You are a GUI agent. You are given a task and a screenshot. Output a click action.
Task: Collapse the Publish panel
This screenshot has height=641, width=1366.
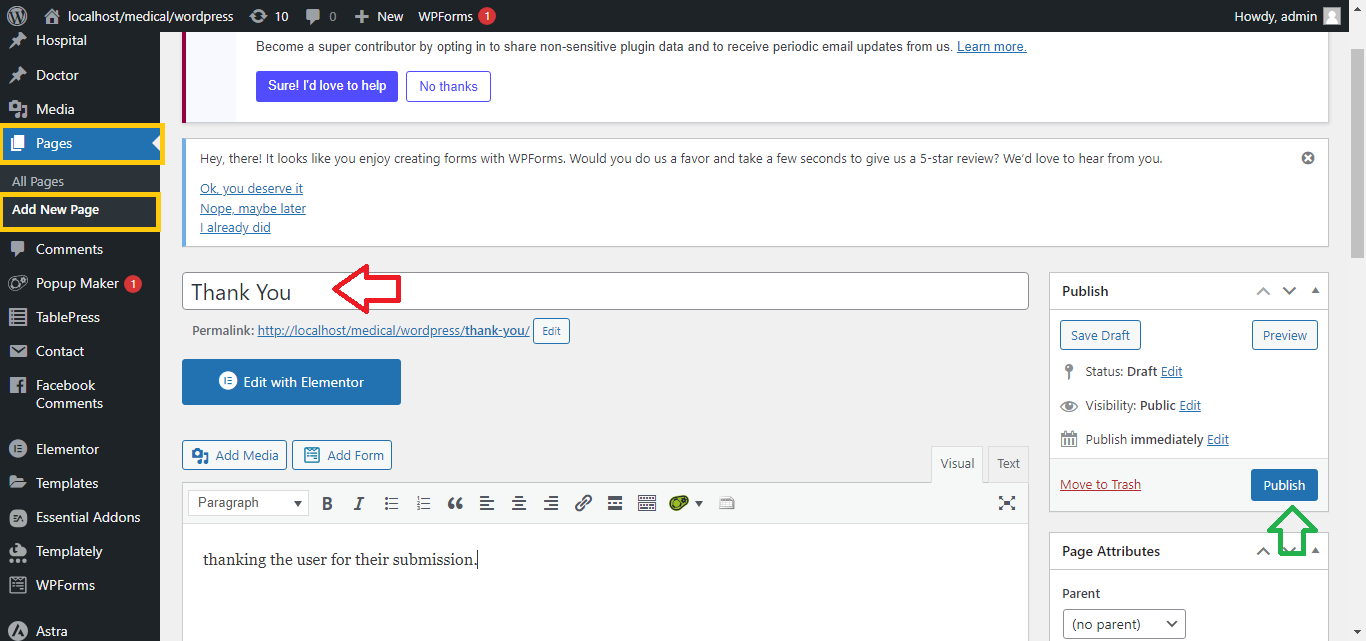(x=1315, y=291)
